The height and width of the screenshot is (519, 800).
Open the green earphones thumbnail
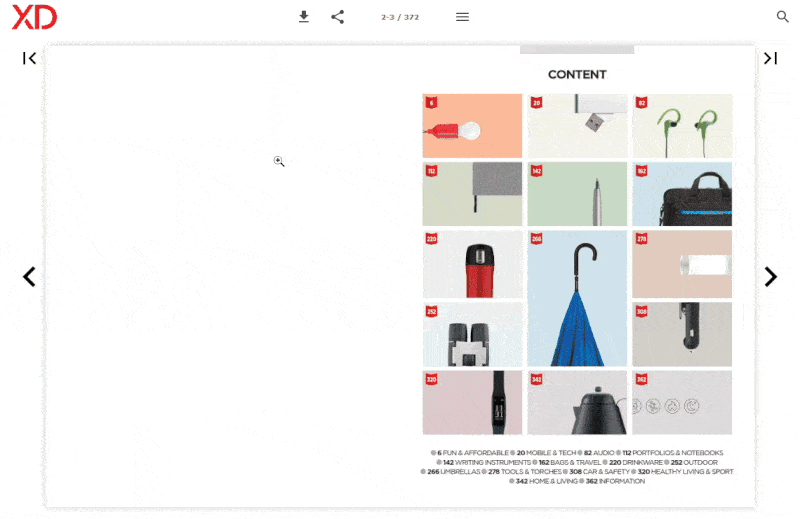point(682,126)
